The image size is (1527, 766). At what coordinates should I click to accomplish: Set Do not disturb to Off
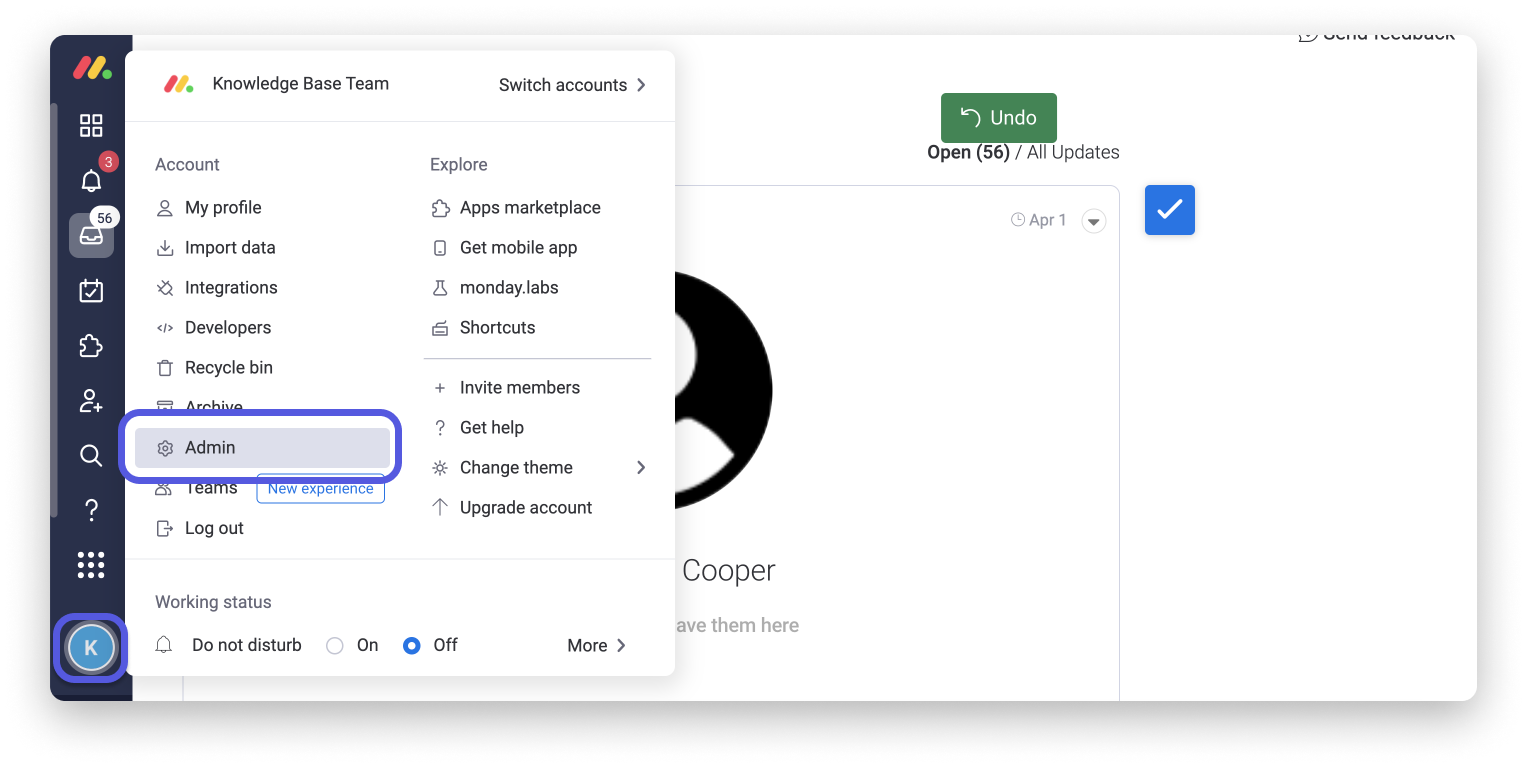tap(411, 646)
